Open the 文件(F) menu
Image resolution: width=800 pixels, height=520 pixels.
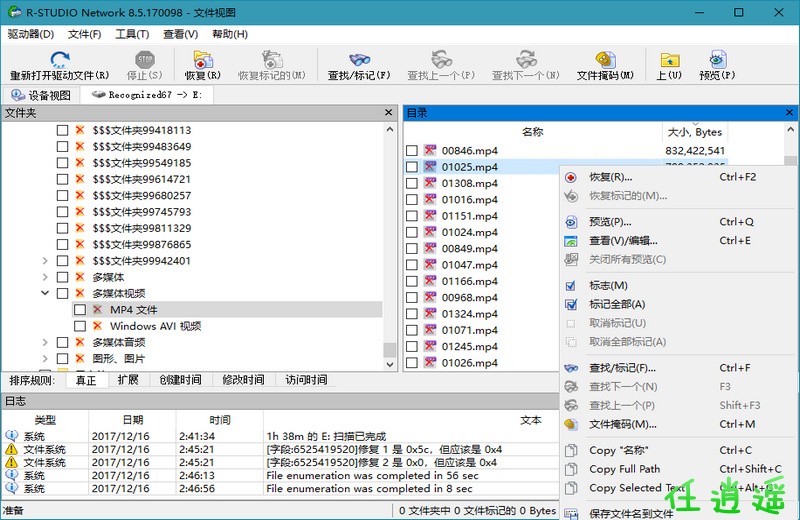click(84, 34)
